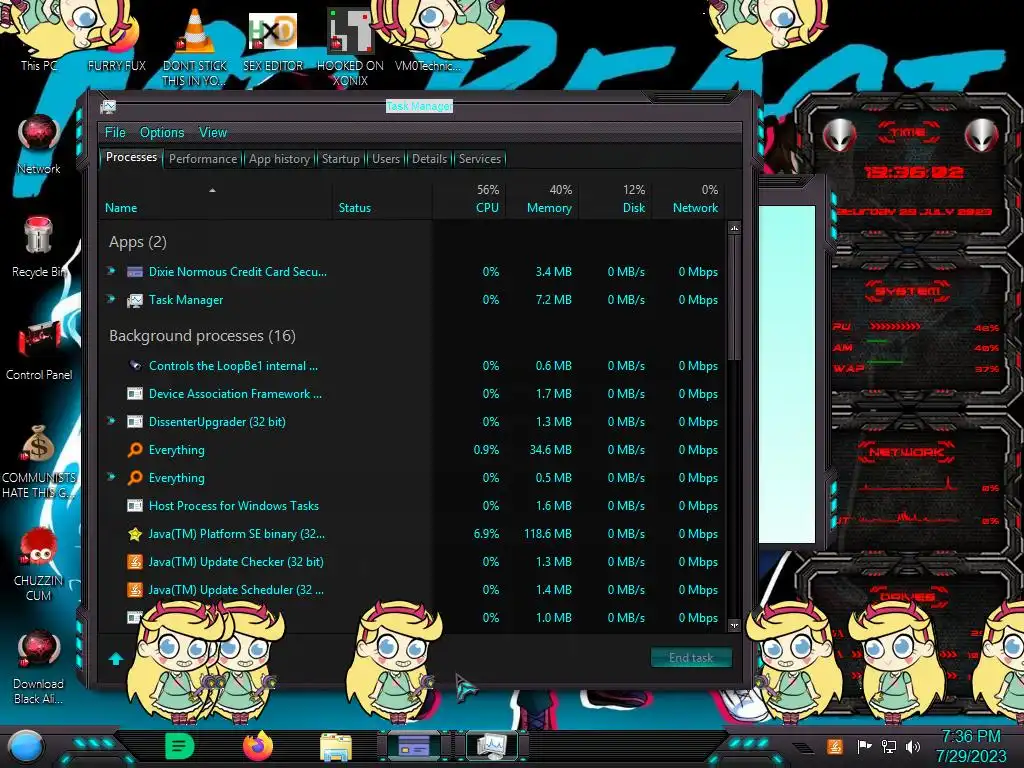Sort by the Disk column header

click(x=615, y=199)
